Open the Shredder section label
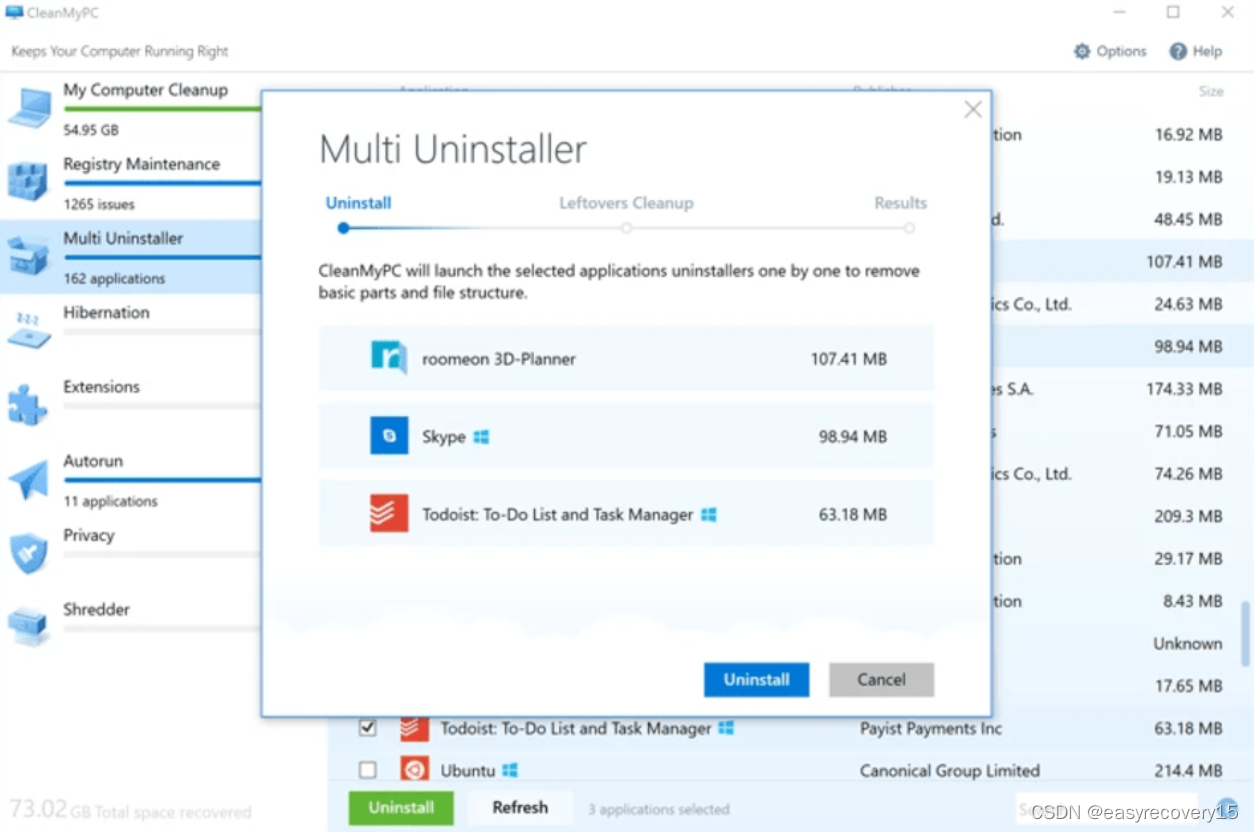The image size is (1254, 832). (x=96, y=609)
